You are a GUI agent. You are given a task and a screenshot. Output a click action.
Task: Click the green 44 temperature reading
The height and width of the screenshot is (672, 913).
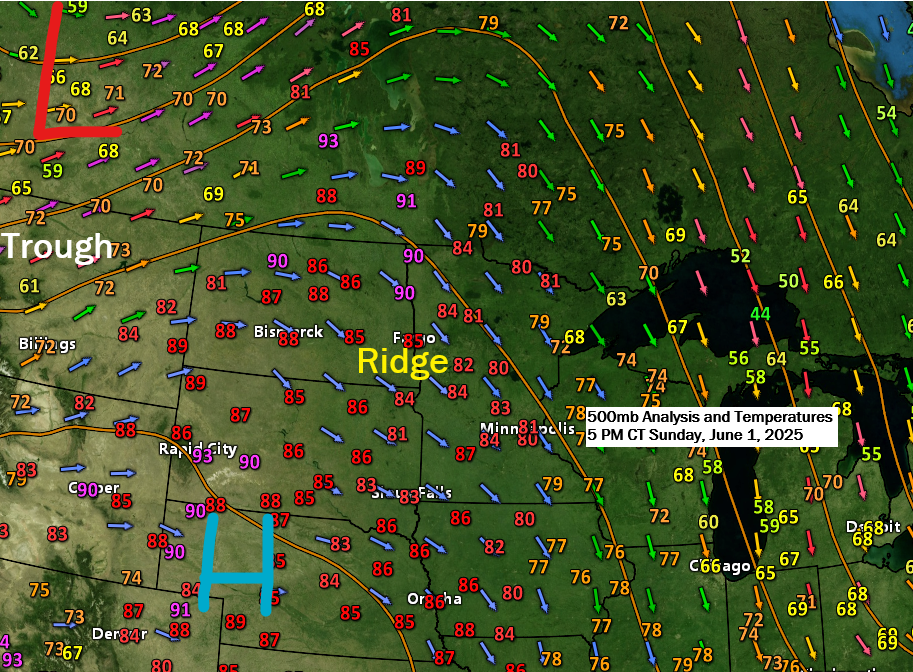point(761,314)
